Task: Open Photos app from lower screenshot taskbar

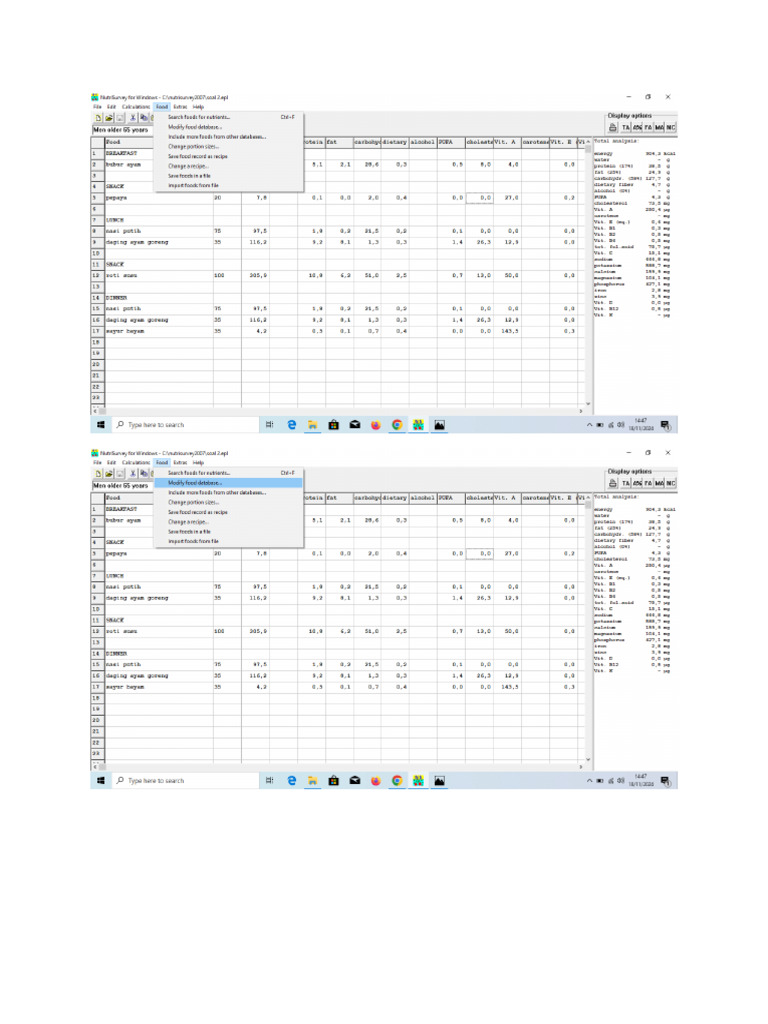Action: click(x=440, y=781)
